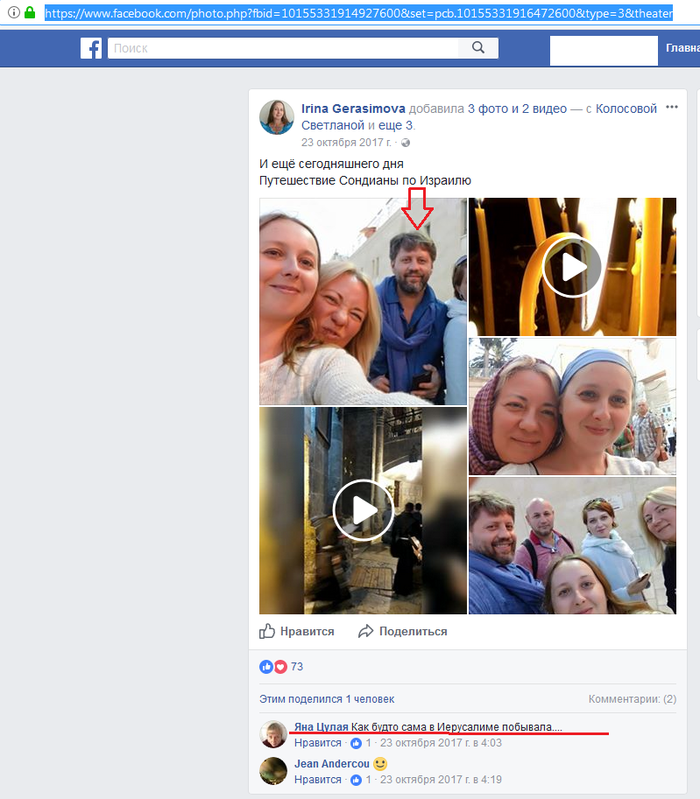Open the Колосовой Светланой tagged profile
This screenshot has height=799, width=700.
[x=626, y=109]
